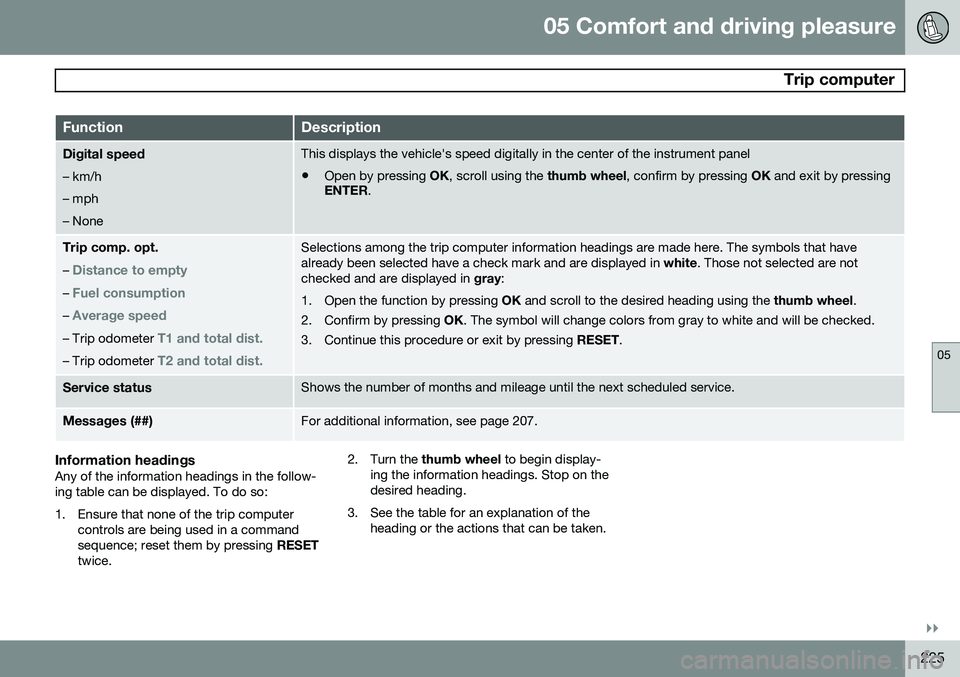Click the carmanualsonline.info watermark link
960x677 pixels.
812,660
